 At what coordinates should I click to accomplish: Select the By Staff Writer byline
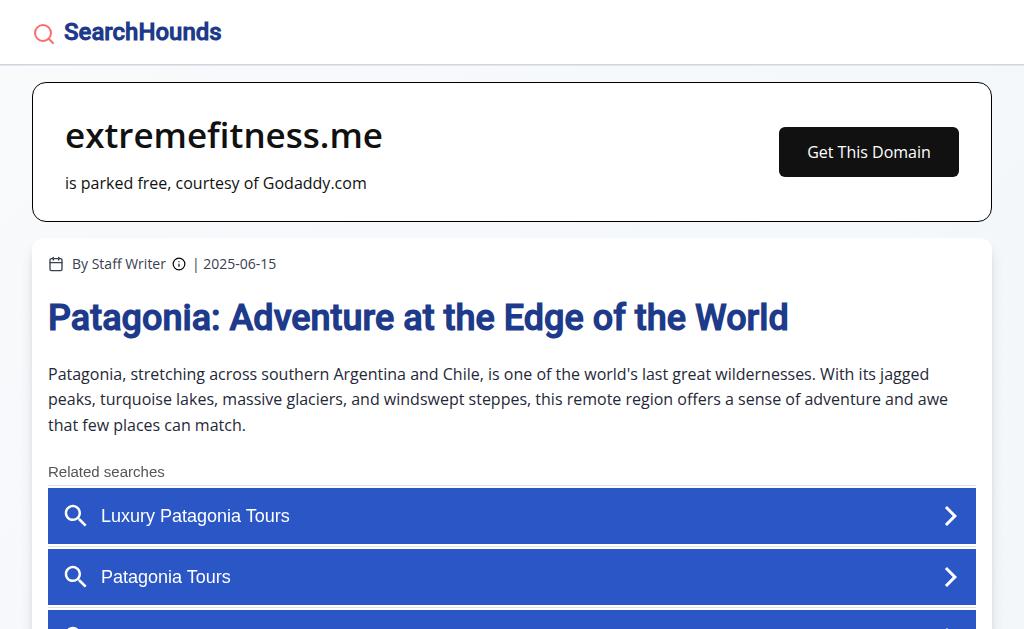tap(119, 264)
